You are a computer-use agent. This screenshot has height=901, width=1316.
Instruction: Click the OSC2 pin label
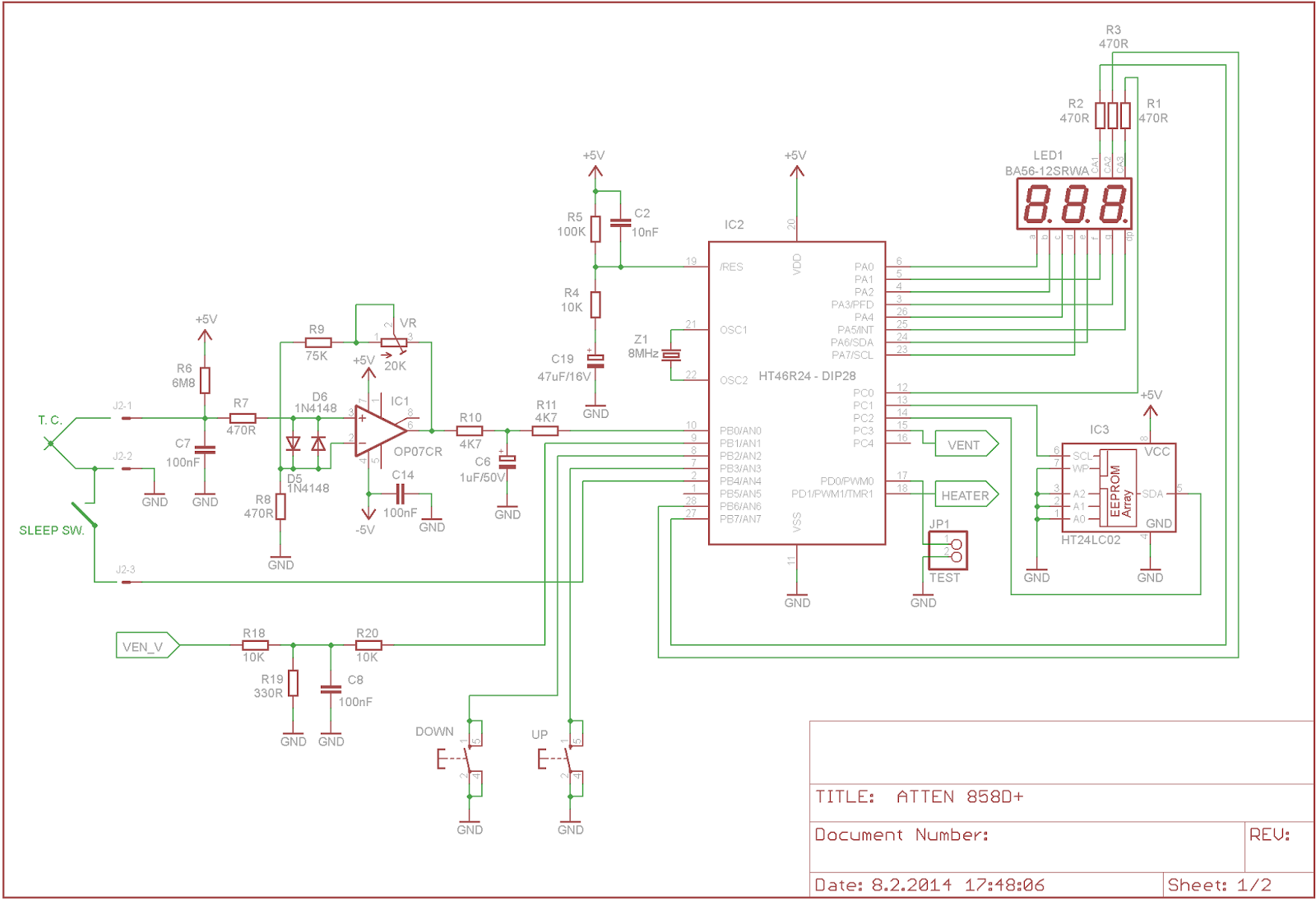click(734, 380)
